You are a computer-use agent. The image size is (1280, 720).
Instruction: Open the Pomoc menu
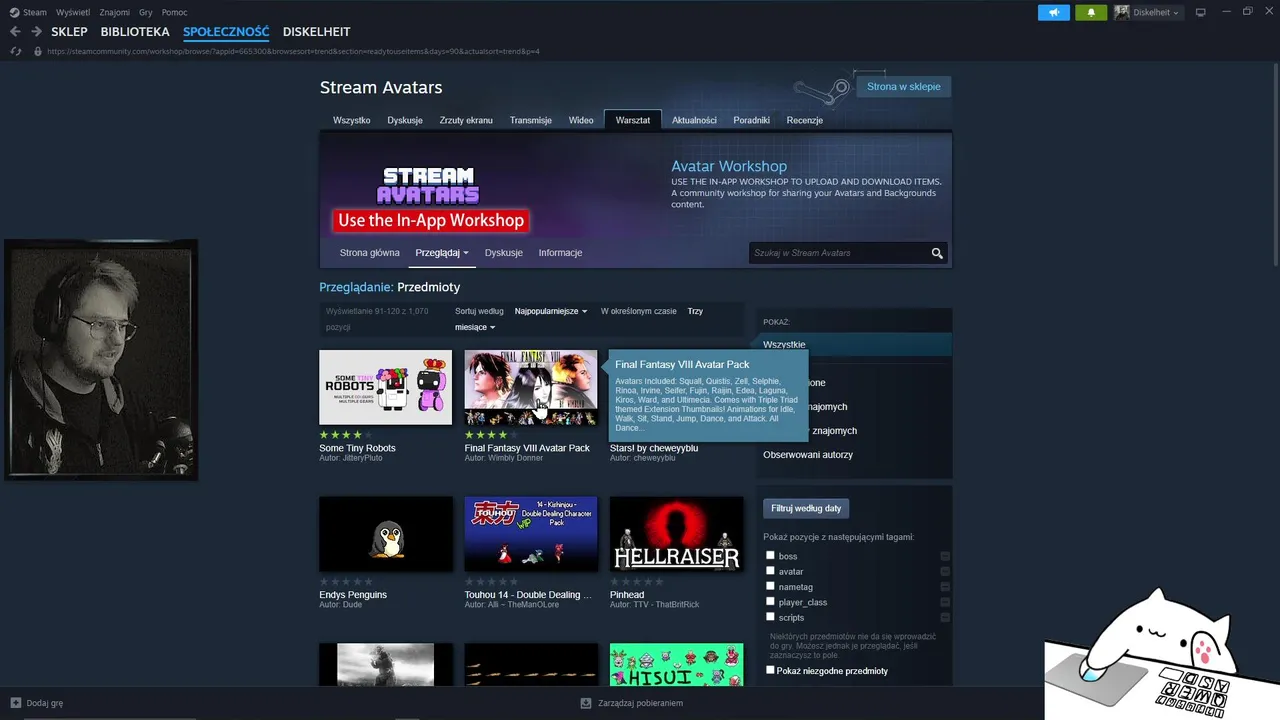coord(175,12)
